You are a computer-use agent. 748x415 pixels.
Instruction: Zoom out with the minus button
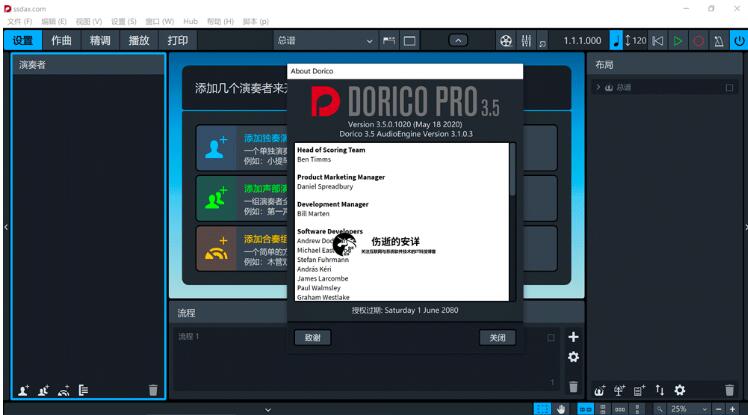coord(718,409)
